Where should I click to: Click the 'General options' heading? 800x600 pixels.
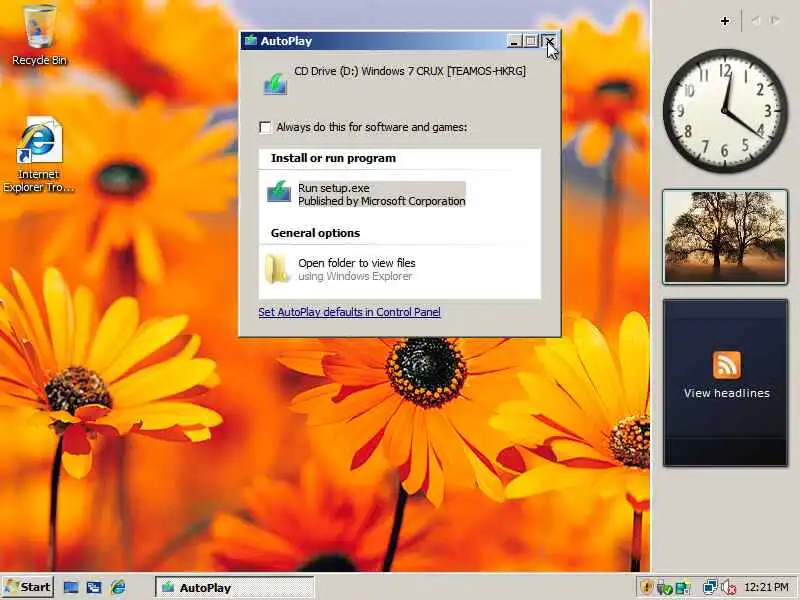click(x=315, y=233)
